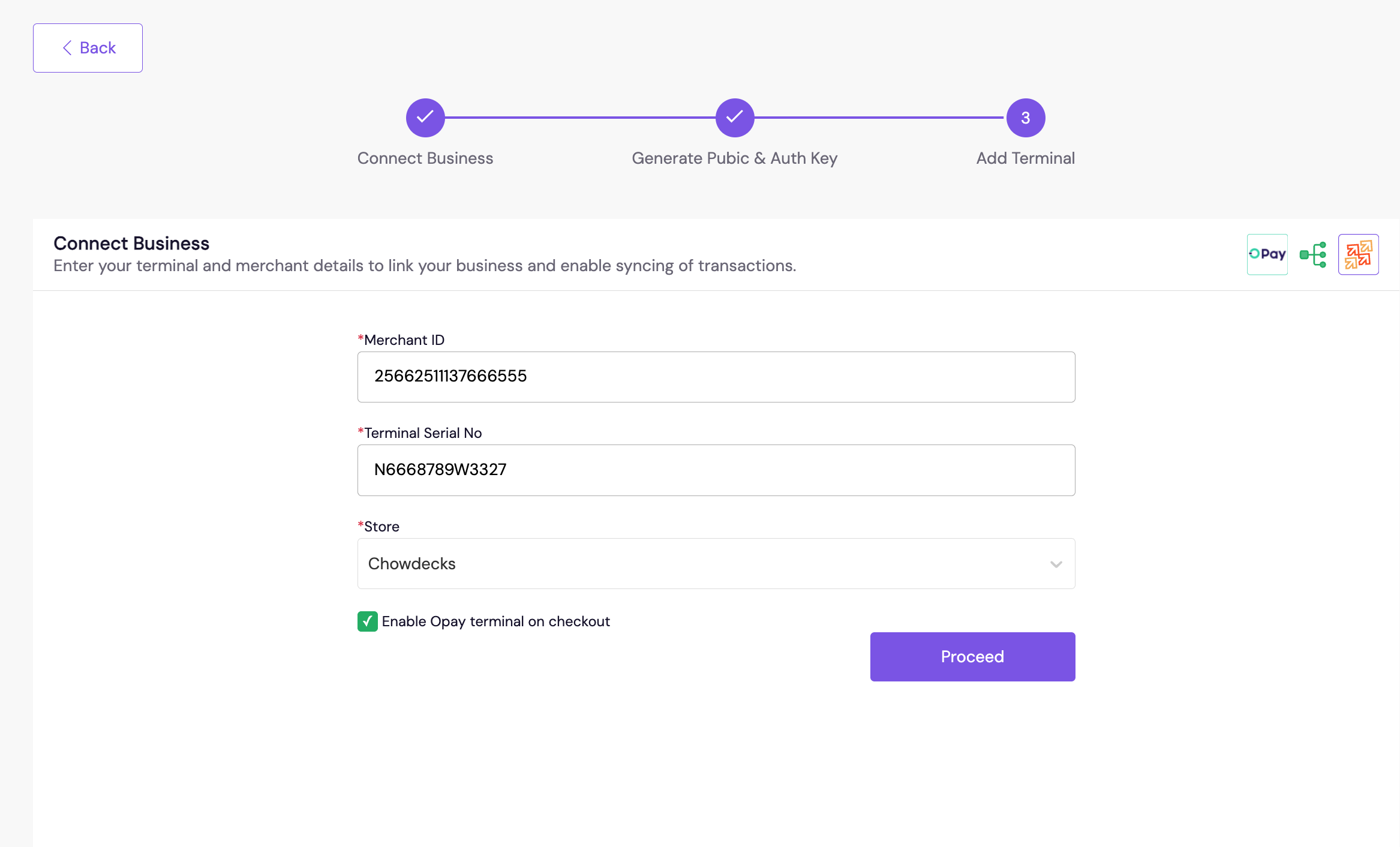1400x847 pixels.
Task: Click the "Store" field label
Action: 381,527
